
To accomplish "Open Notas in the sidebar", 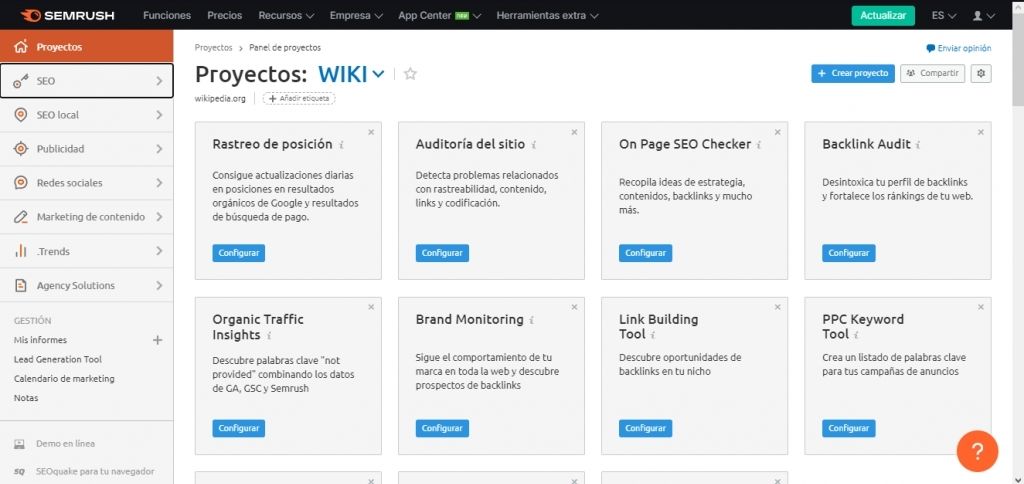I will (x=26, y=398).
